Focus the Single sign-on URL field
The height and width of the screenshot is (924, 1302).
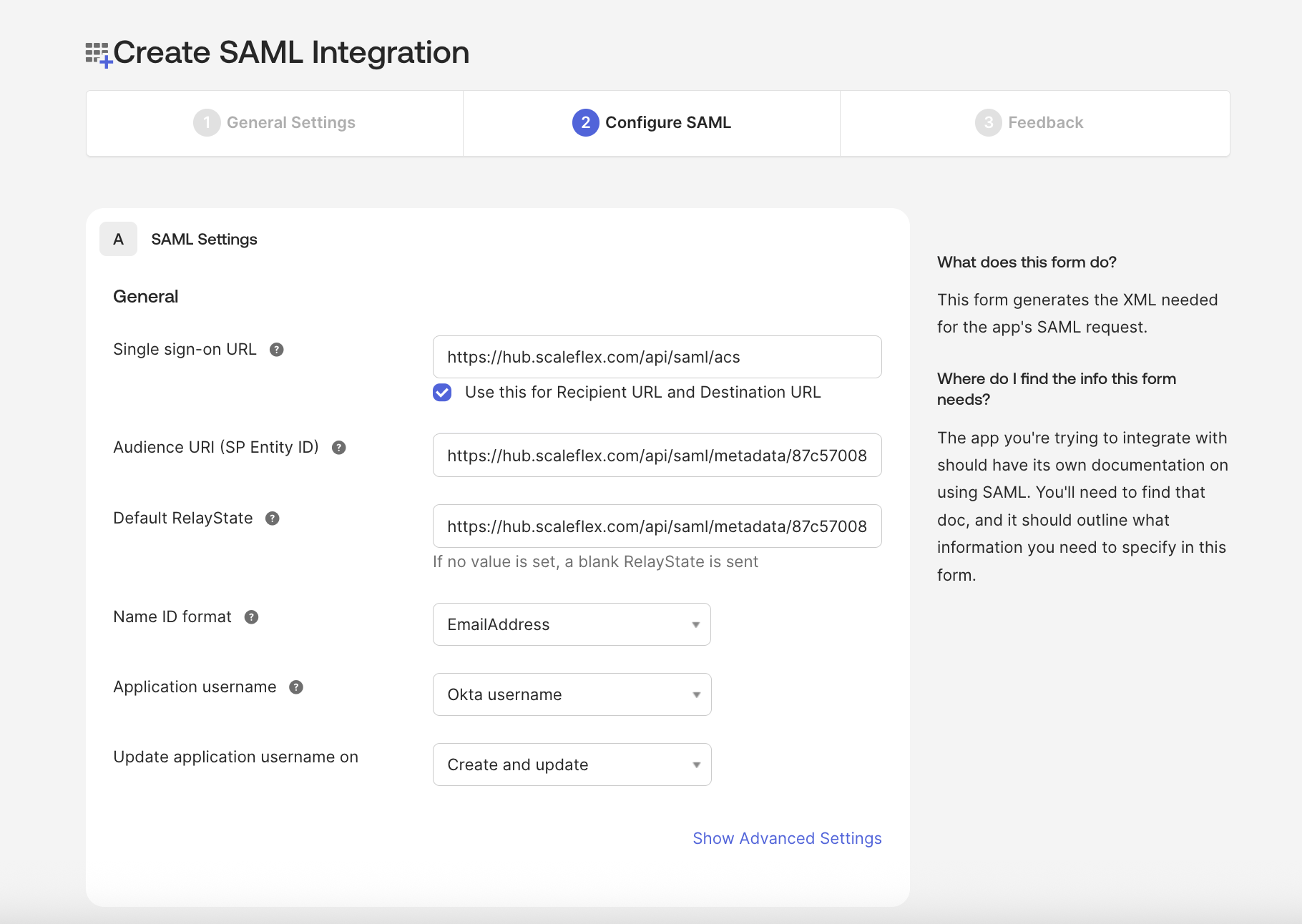coord(657,357)
